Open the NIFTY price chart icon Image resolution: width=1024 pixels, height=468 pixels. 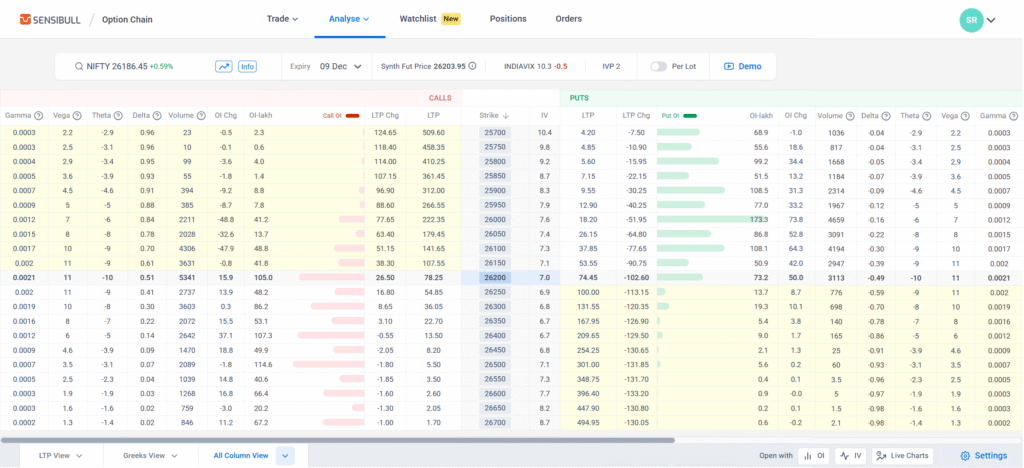click(x=224, y=67)
